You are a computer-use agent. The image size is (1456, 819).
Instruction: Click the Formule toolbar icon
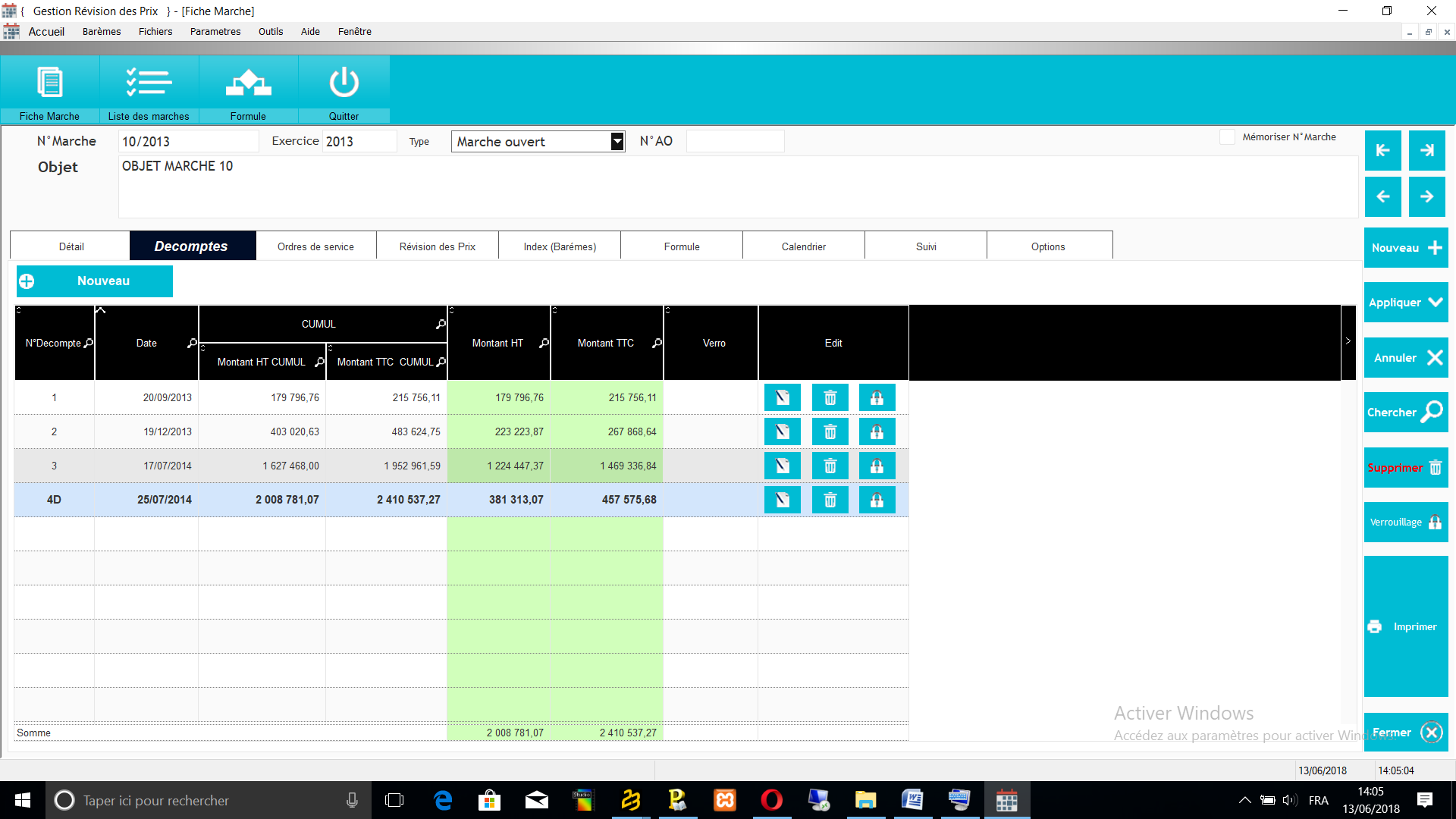click(x=248, y=83)
